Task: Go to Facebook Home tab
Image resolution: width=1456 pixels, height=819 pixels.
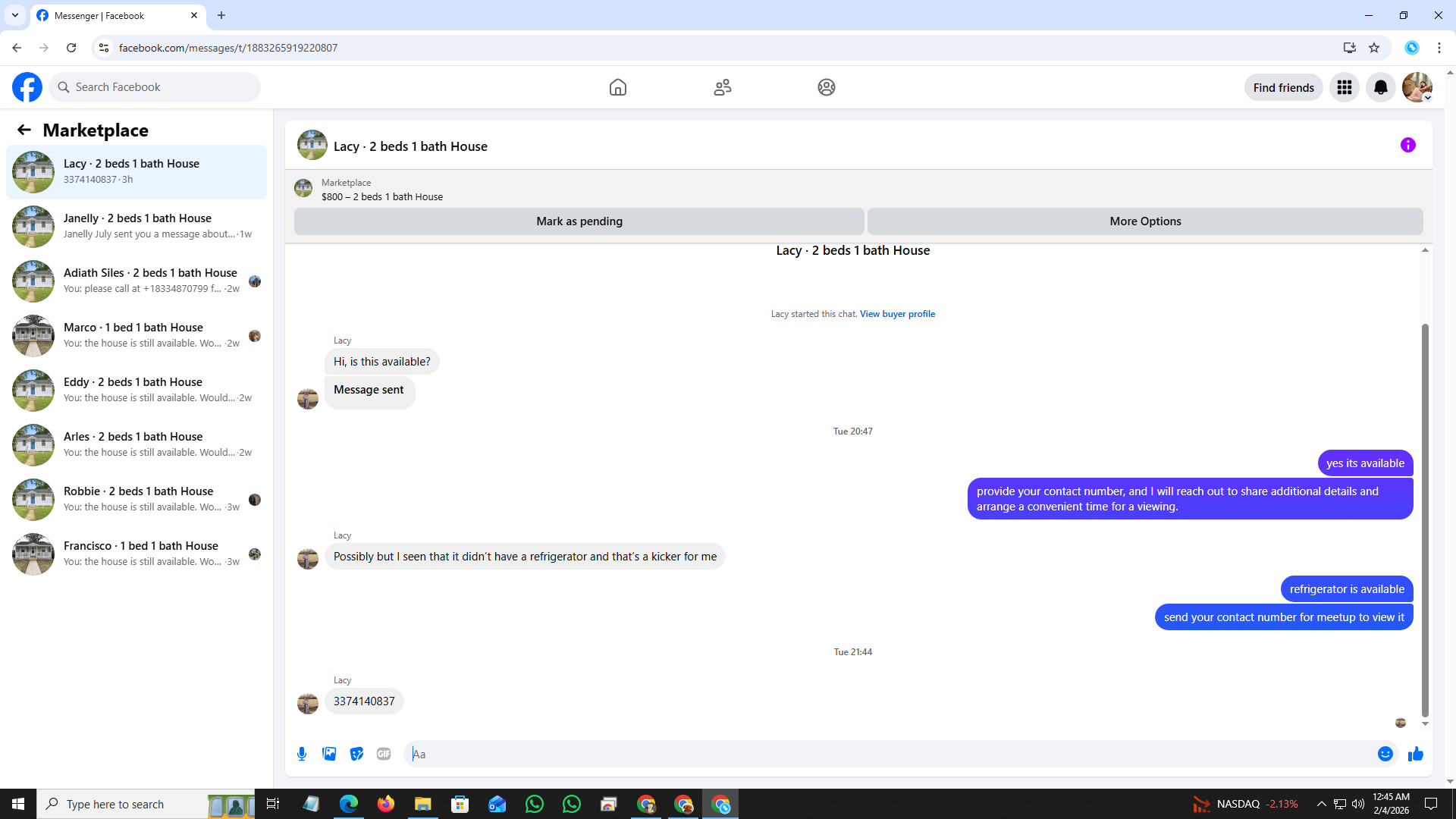Action: tap(617, 87)
